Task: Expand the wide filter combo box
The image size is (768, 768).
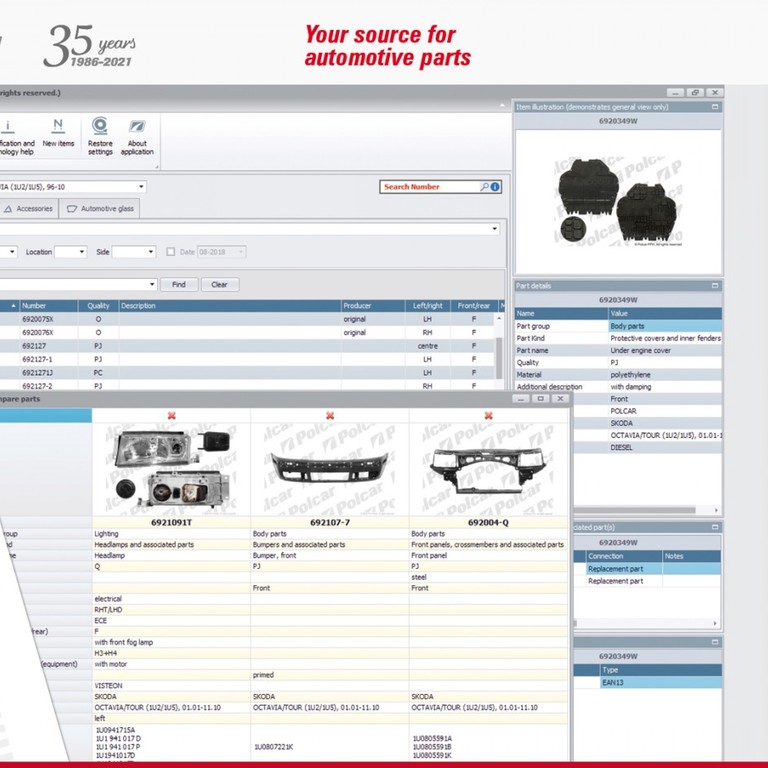Action: 495,229
